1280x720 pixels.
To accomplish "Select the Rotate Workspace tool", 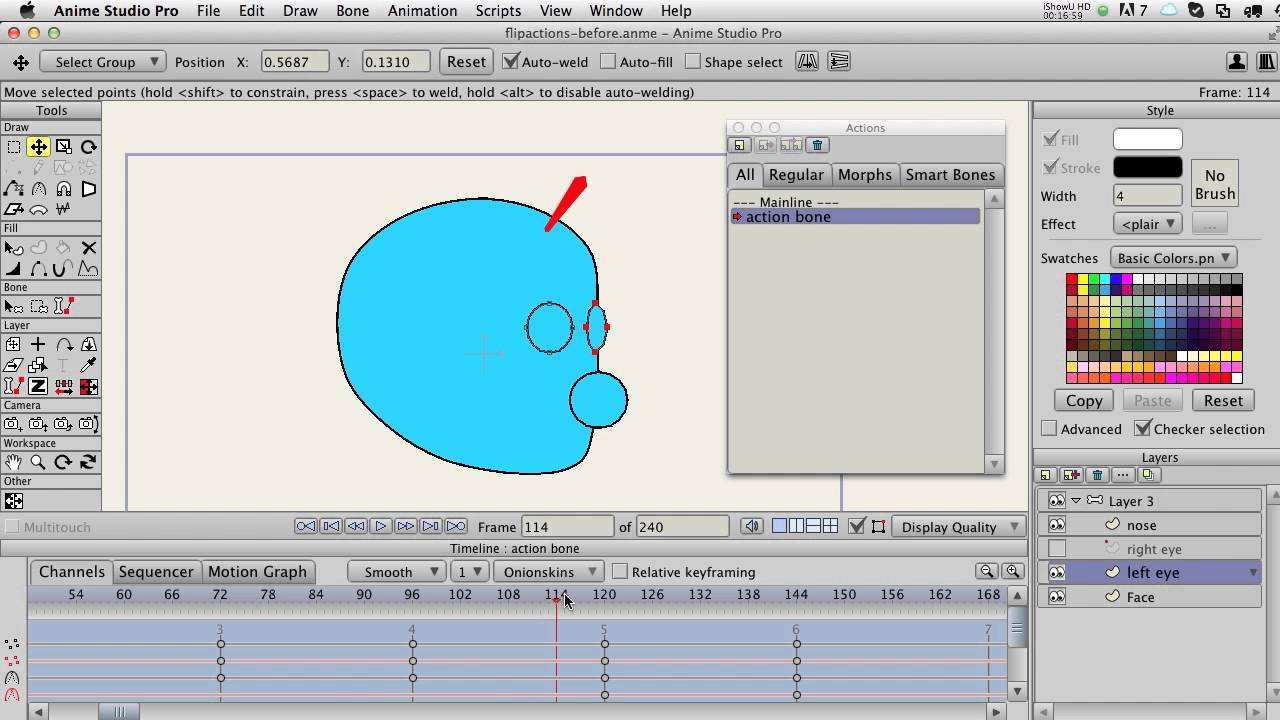I will pyautogui.click(x=63, y=463).
